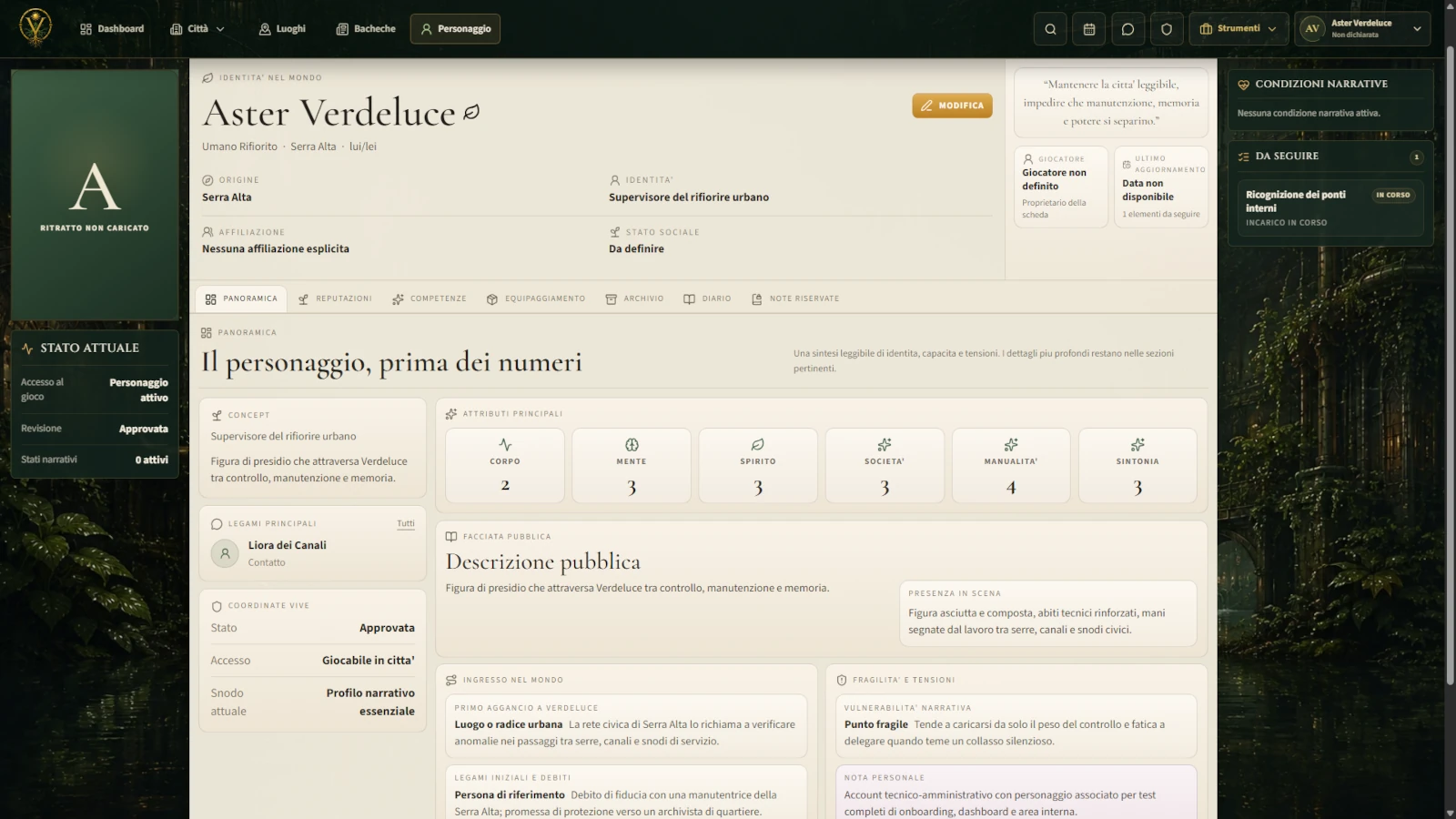The width and height of the screenshot is (1456, 819).
Task: Click 'Giocabile in citta'' access value
Action: (x=369, y=661)
